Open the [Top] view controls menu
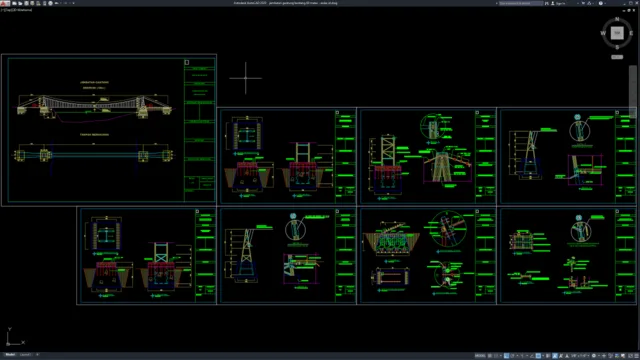 pyautogui.click(x=7, y=10)
